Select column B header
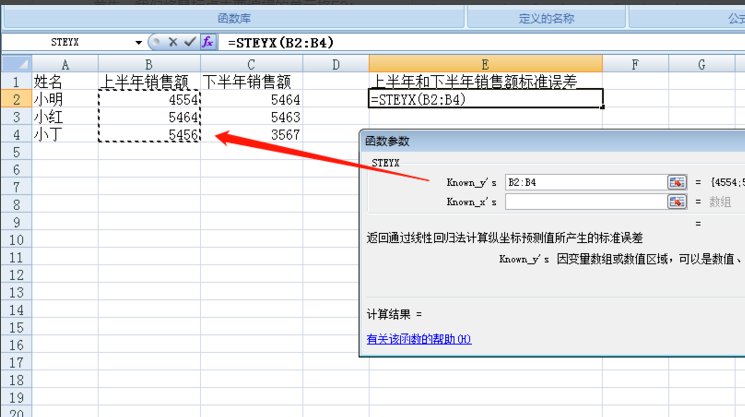The height and width of the screenshot is (417, 745). tap(149, 65)
